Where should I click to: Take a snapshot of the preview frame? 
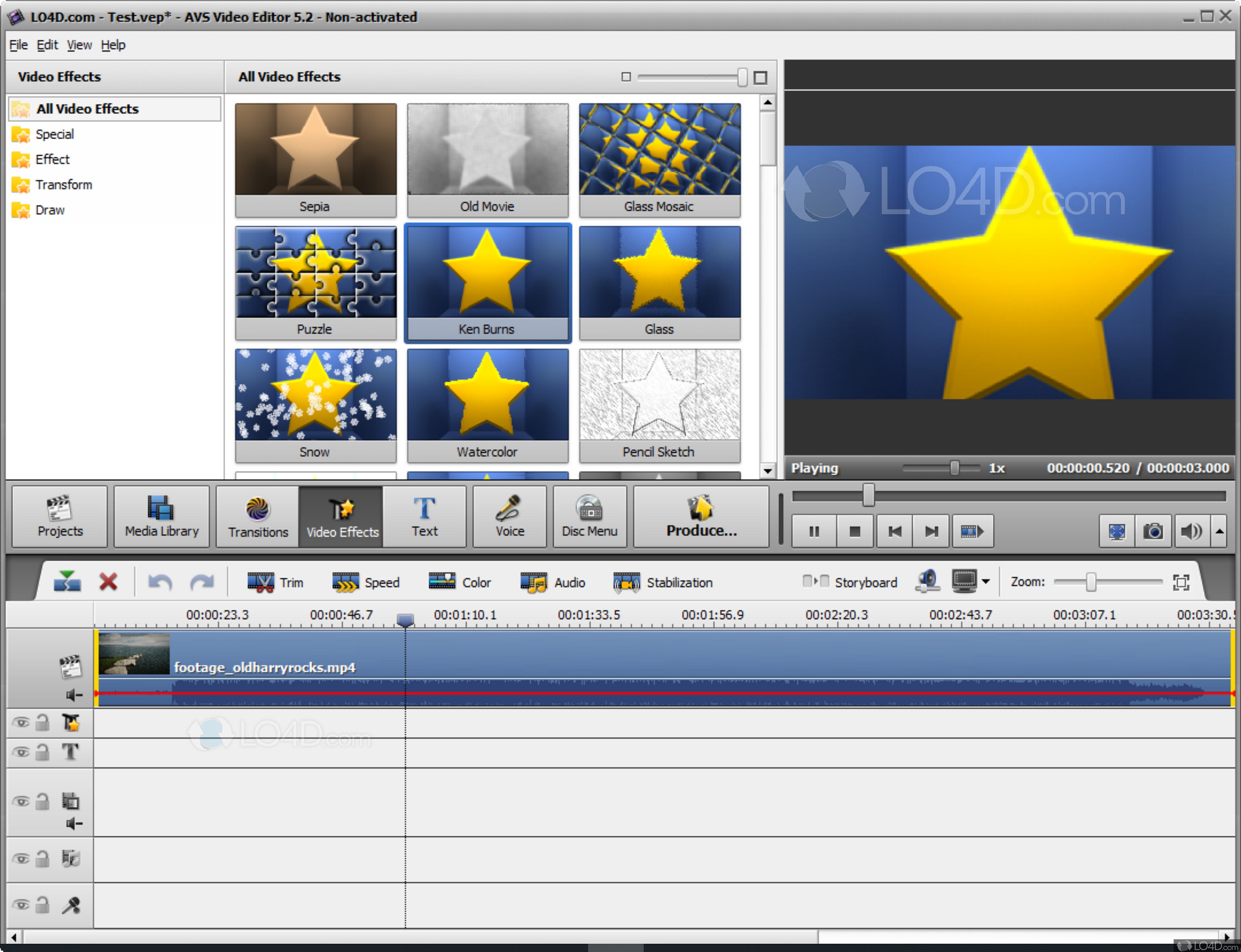coord(1153,531)
